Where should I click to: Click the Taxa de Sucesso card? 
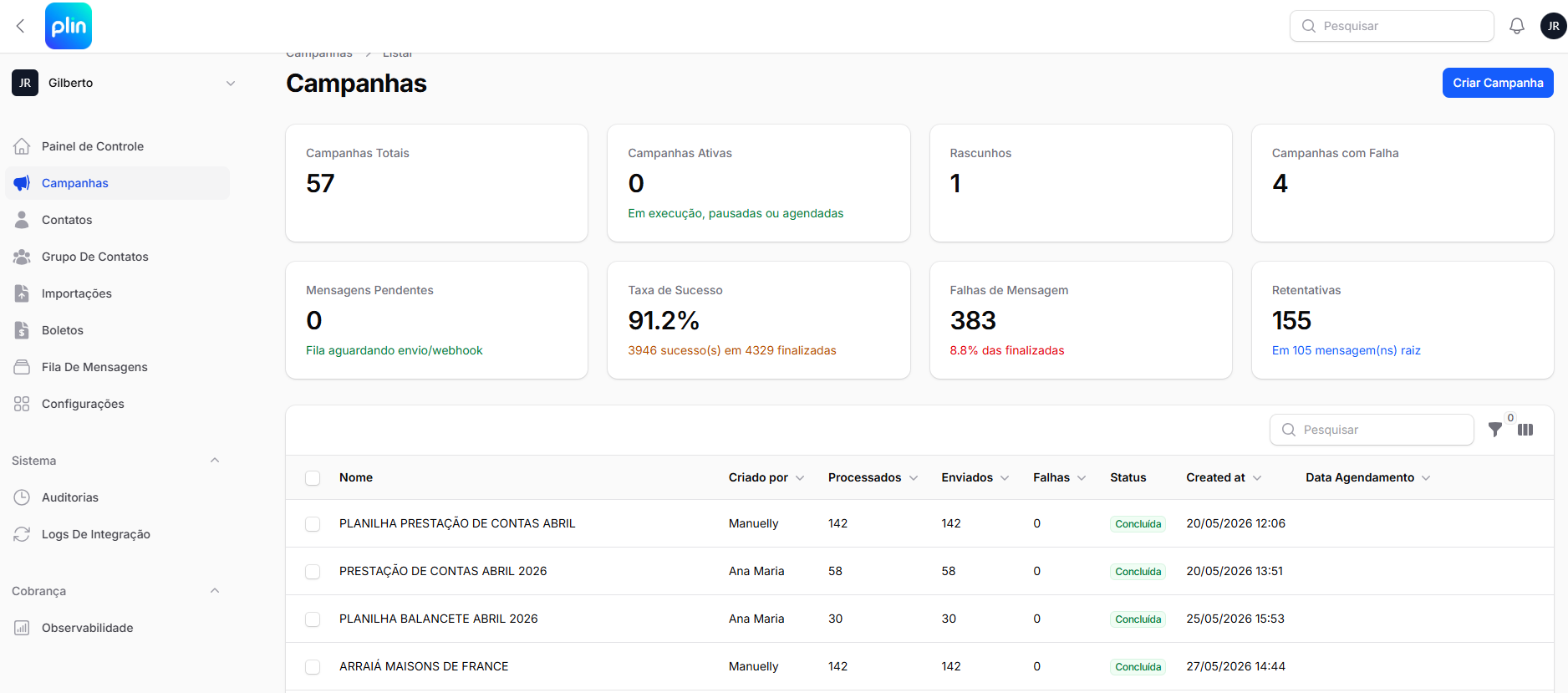pyautogui.click(x=759, y=320)
